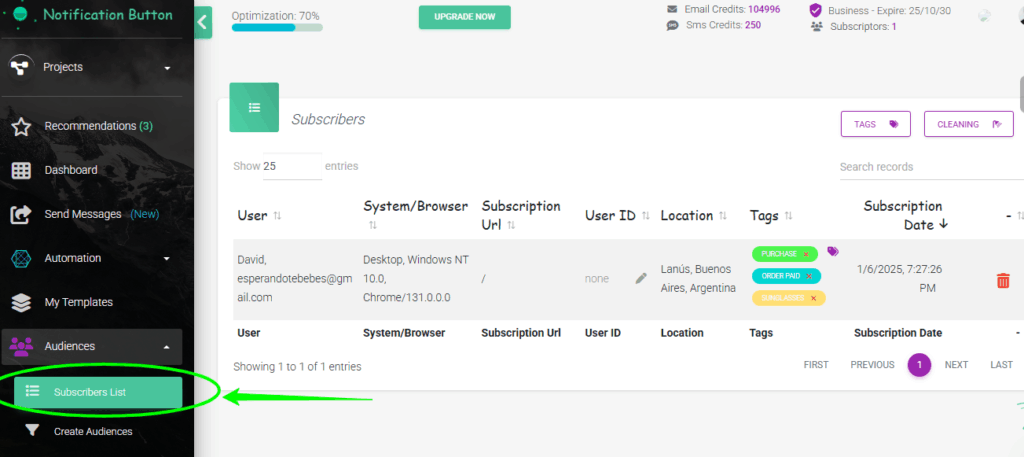
Task: Remove the Purchase tag via its x
Action: point(806,255)
